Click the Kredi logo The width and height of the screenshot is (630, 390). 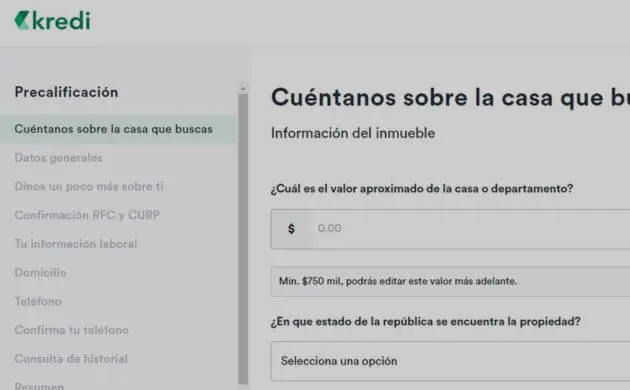coord(52,20)
